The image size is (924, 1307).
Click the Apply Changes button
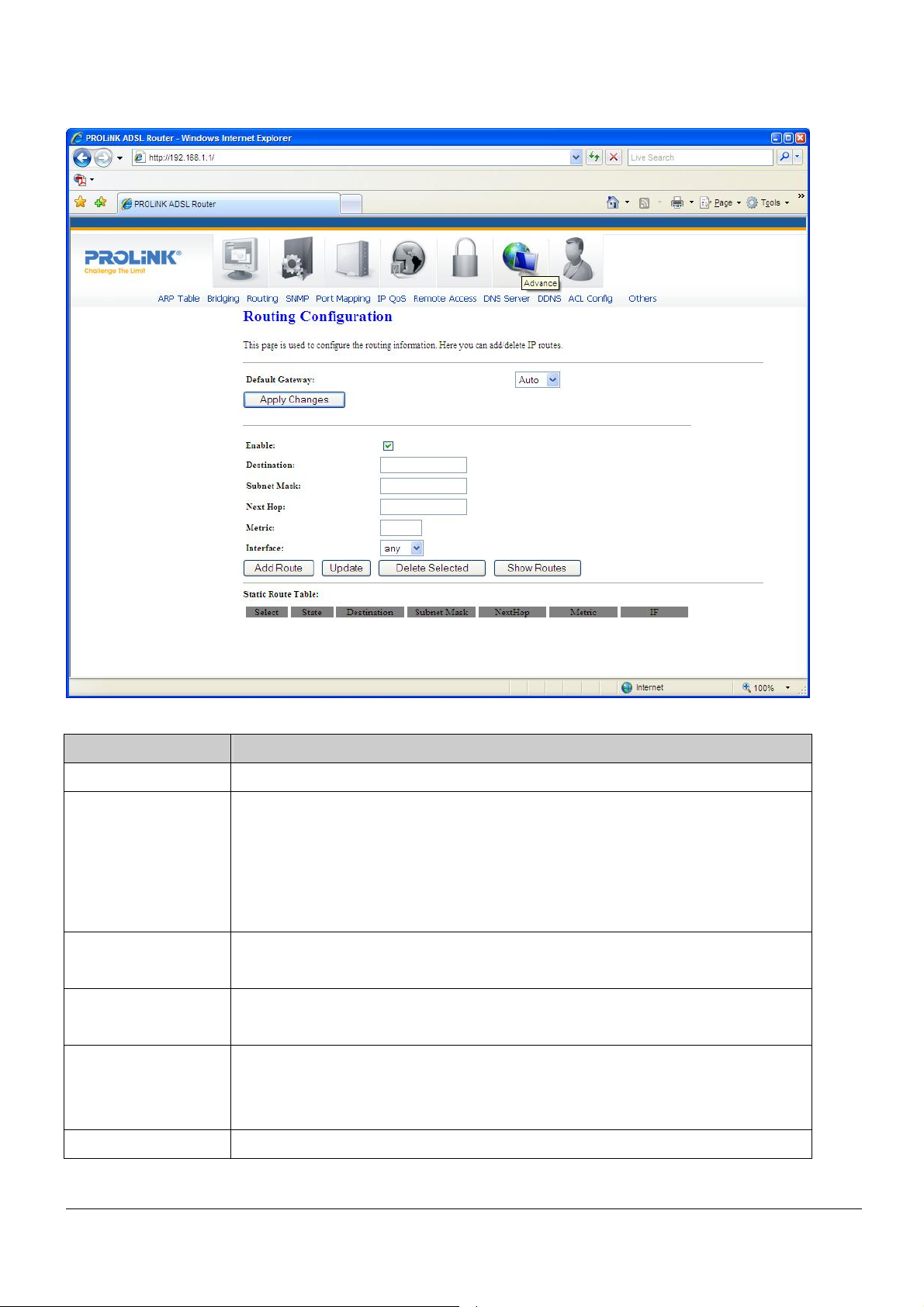pos(294,400)
